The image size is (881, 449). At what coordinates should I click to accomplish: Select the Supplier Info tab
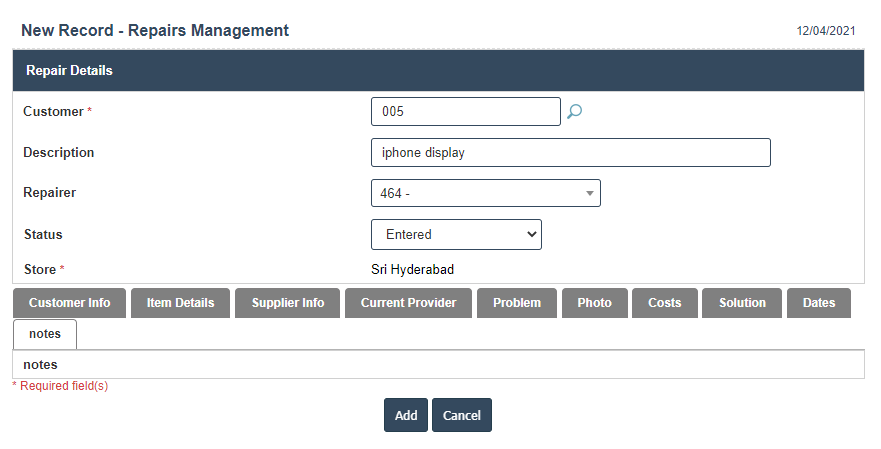point(288,303)
